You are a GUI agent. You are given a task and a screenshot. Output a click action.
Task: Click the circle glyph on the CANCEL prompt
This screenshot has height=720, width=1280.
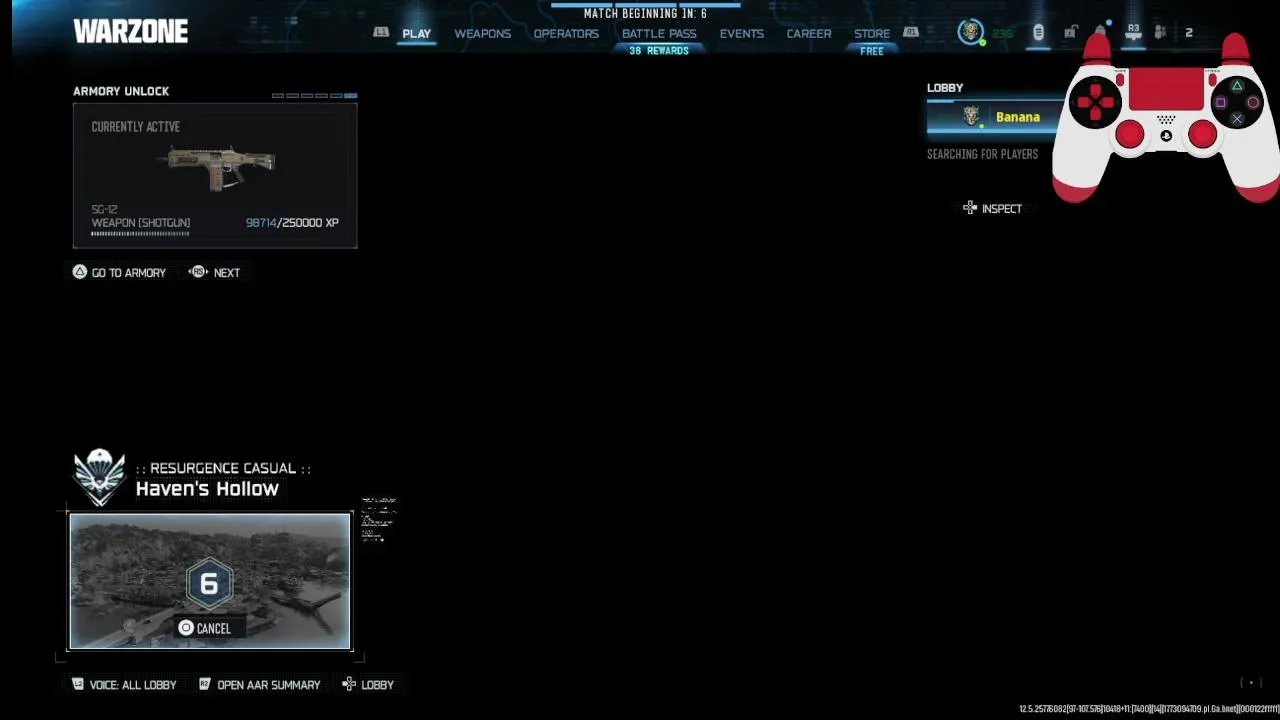tap(186, 628)
